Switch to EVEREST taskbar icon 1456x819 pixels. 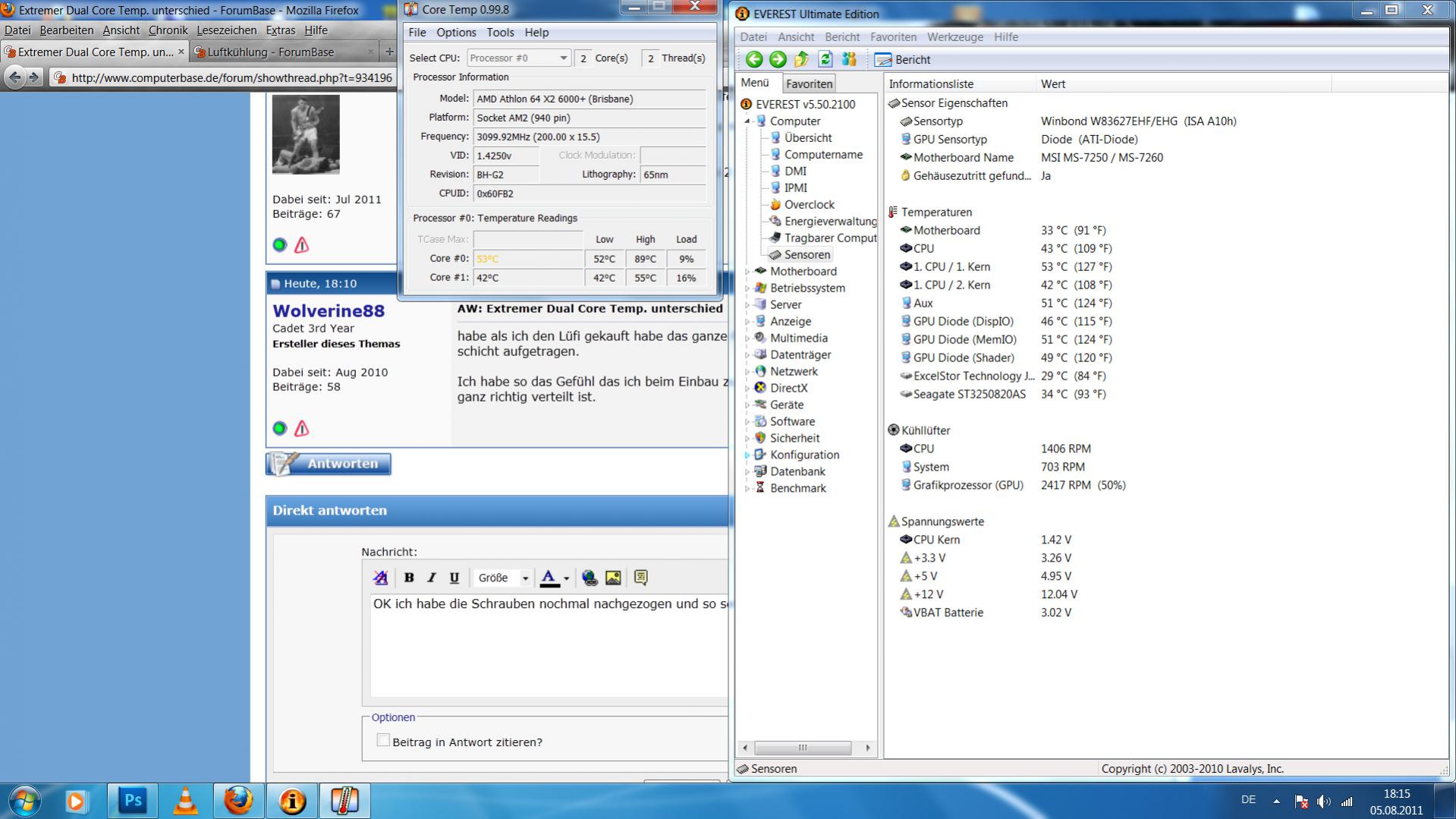tap(292, 801)
